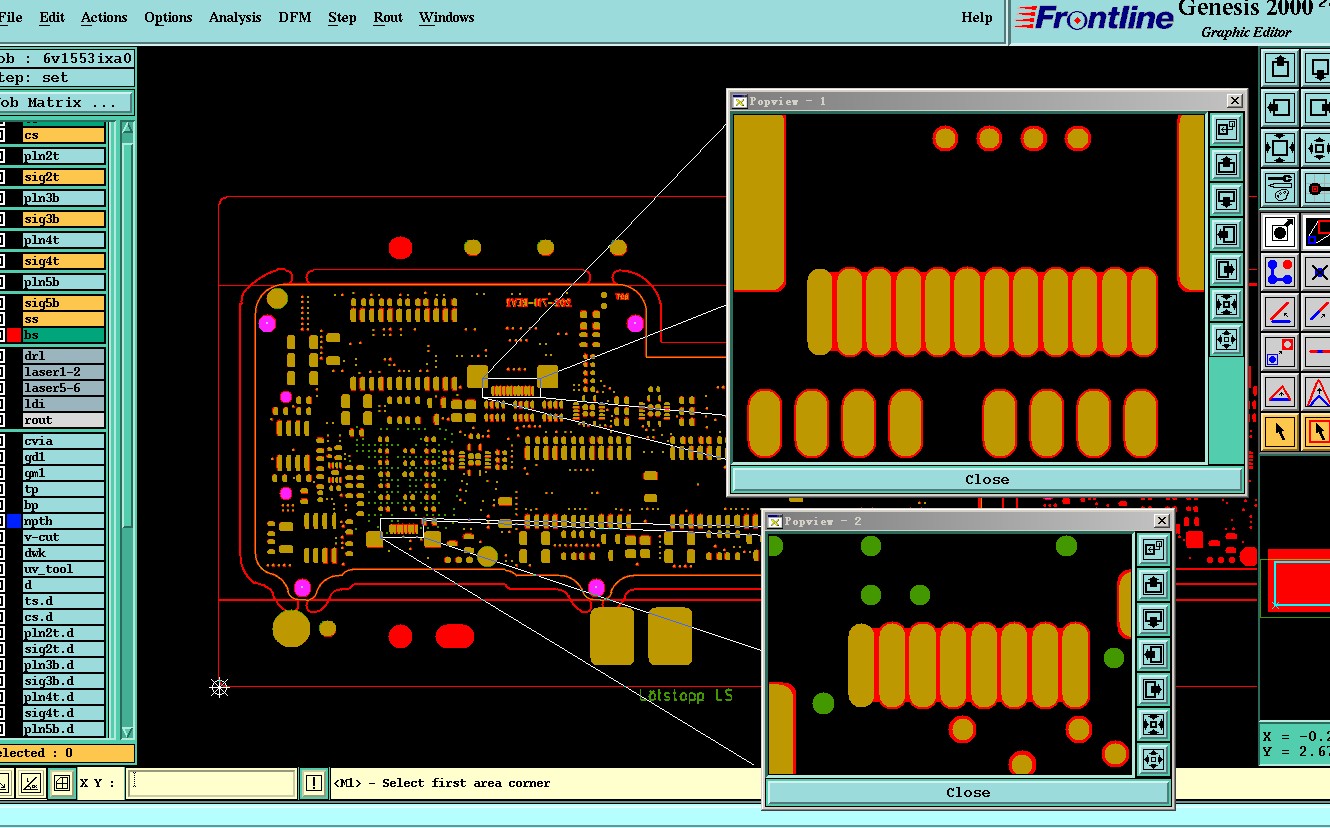This screenshot has height=828, width=1330.
Task: Close Popview 1 with its Close button
Action: click(987, 479)
